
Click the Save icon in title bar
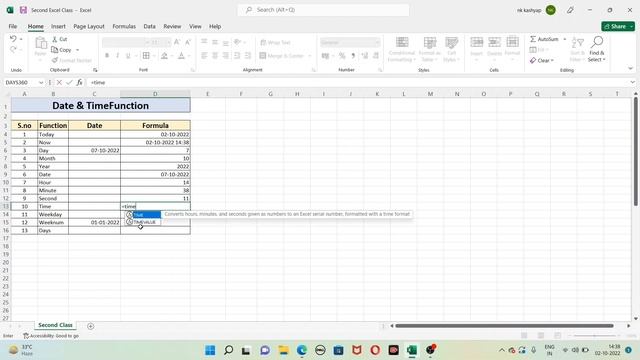[23, 10]
